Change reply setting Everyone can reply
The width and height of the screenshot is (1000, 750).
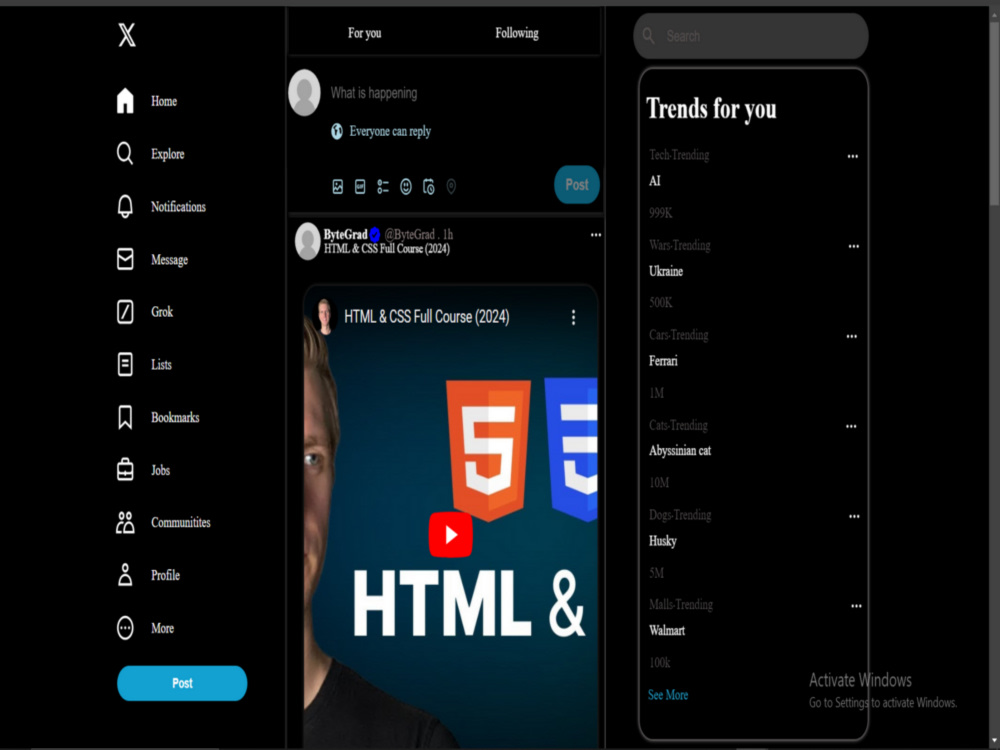click(390, 131)
